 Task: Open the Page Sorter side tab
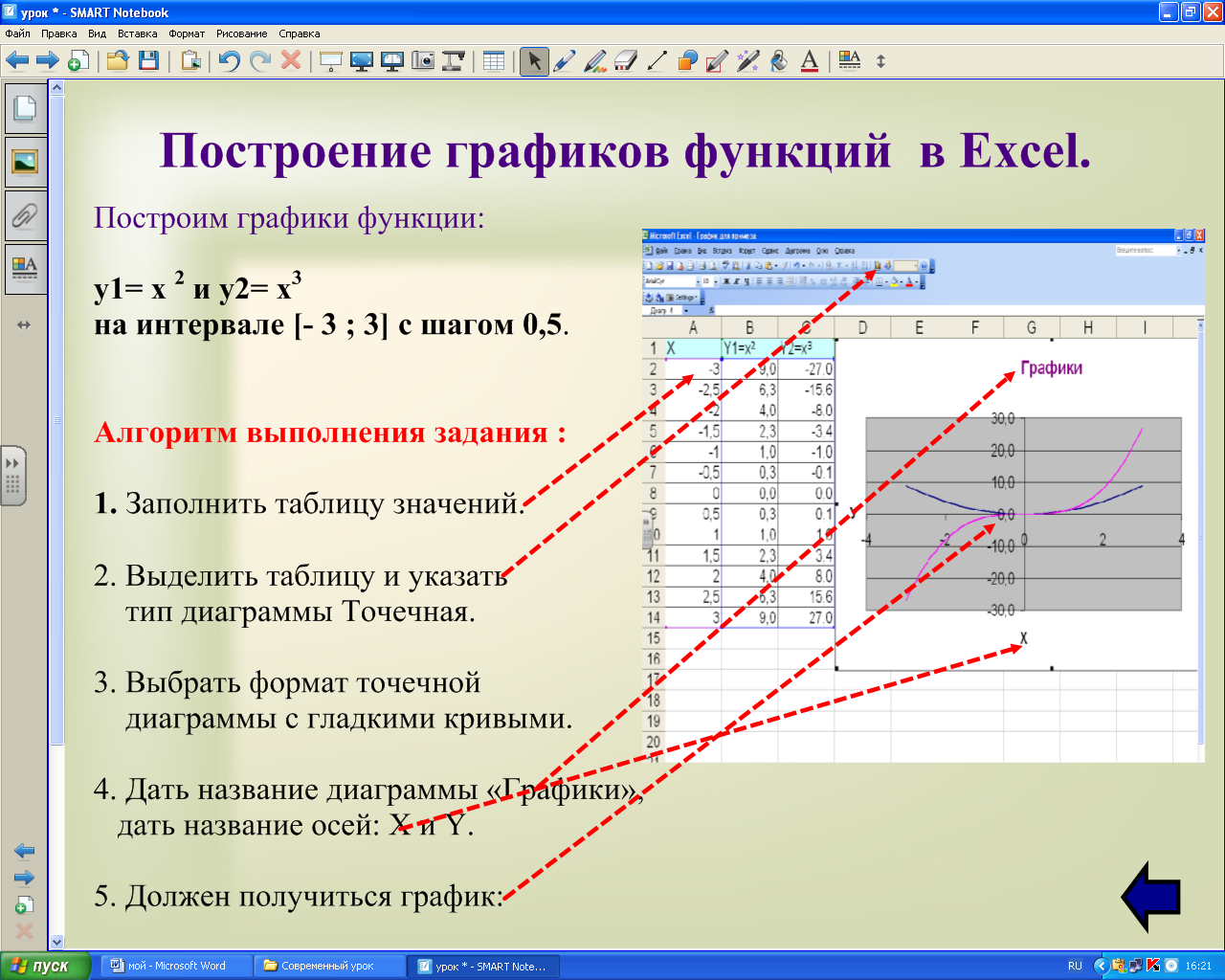tap(24, 108)
